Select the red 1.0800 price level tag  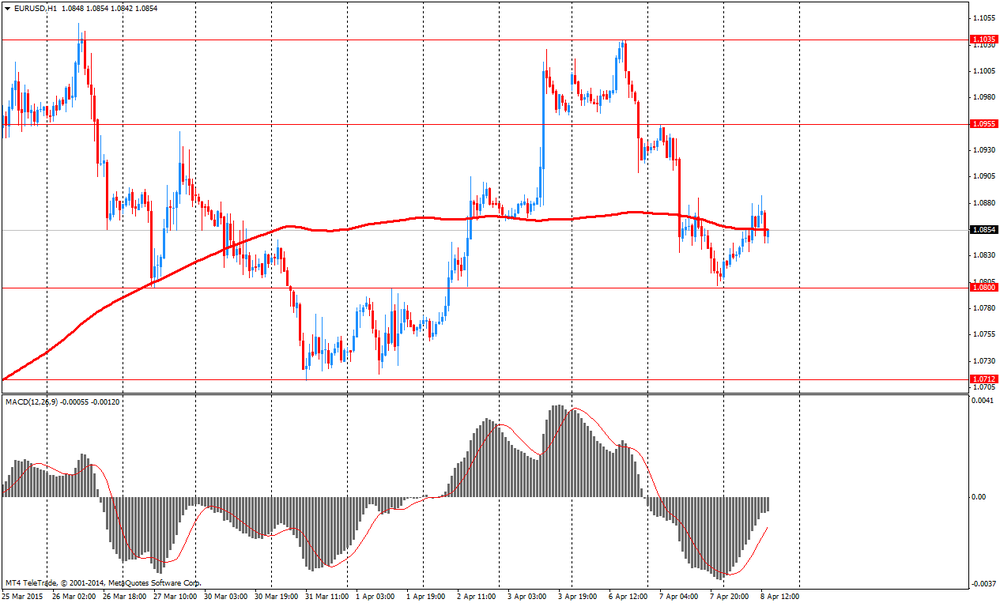[x=982, y=287]
